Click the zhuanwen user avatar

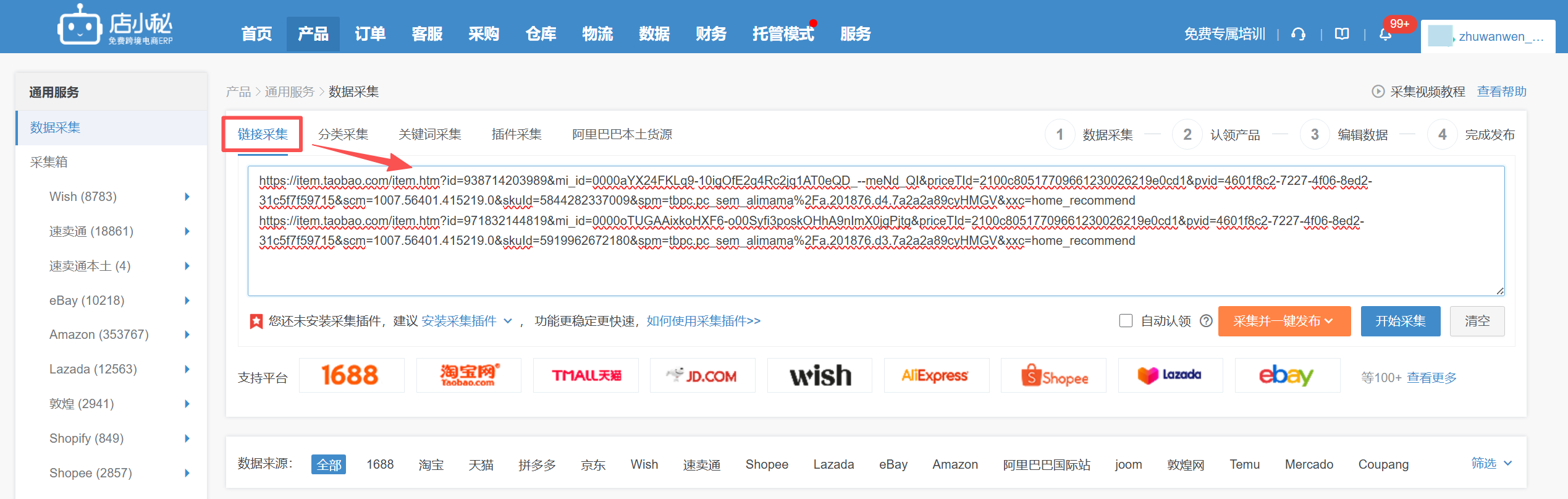[1441, 36]
